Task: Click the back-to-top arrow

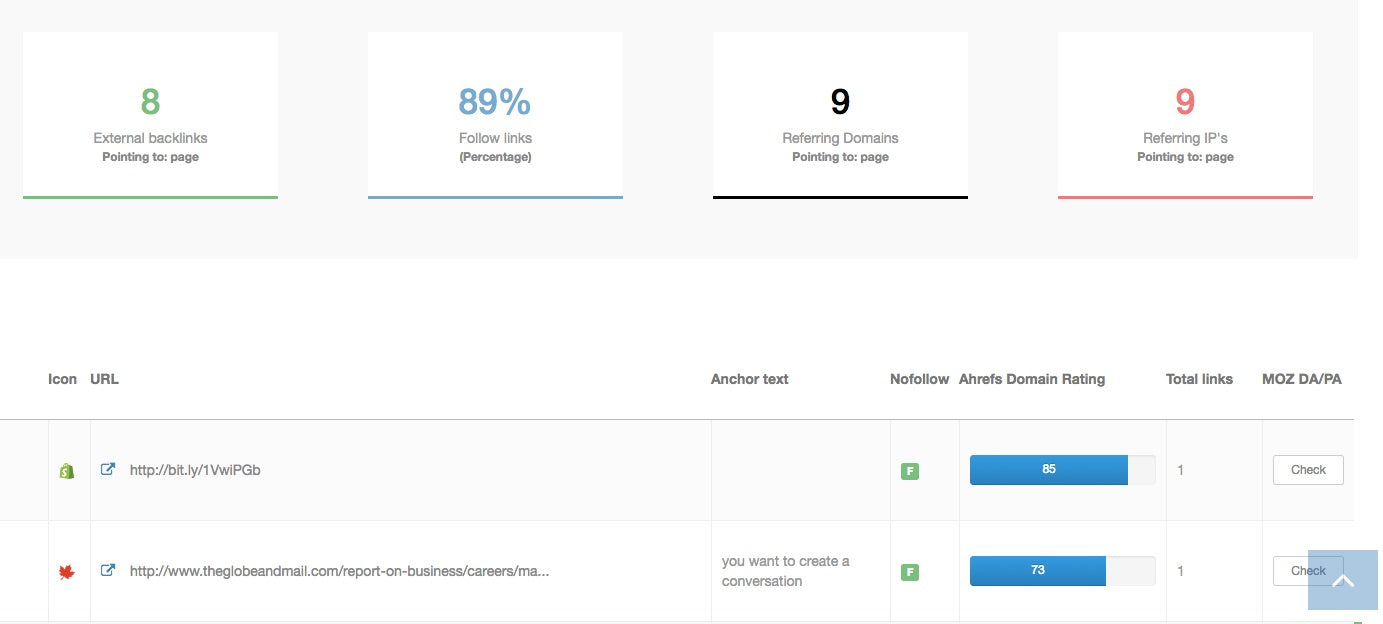Action: coord(1343,580)
